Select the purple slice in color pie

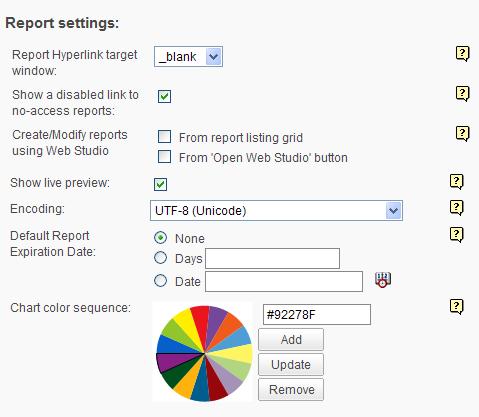point(173,361)
